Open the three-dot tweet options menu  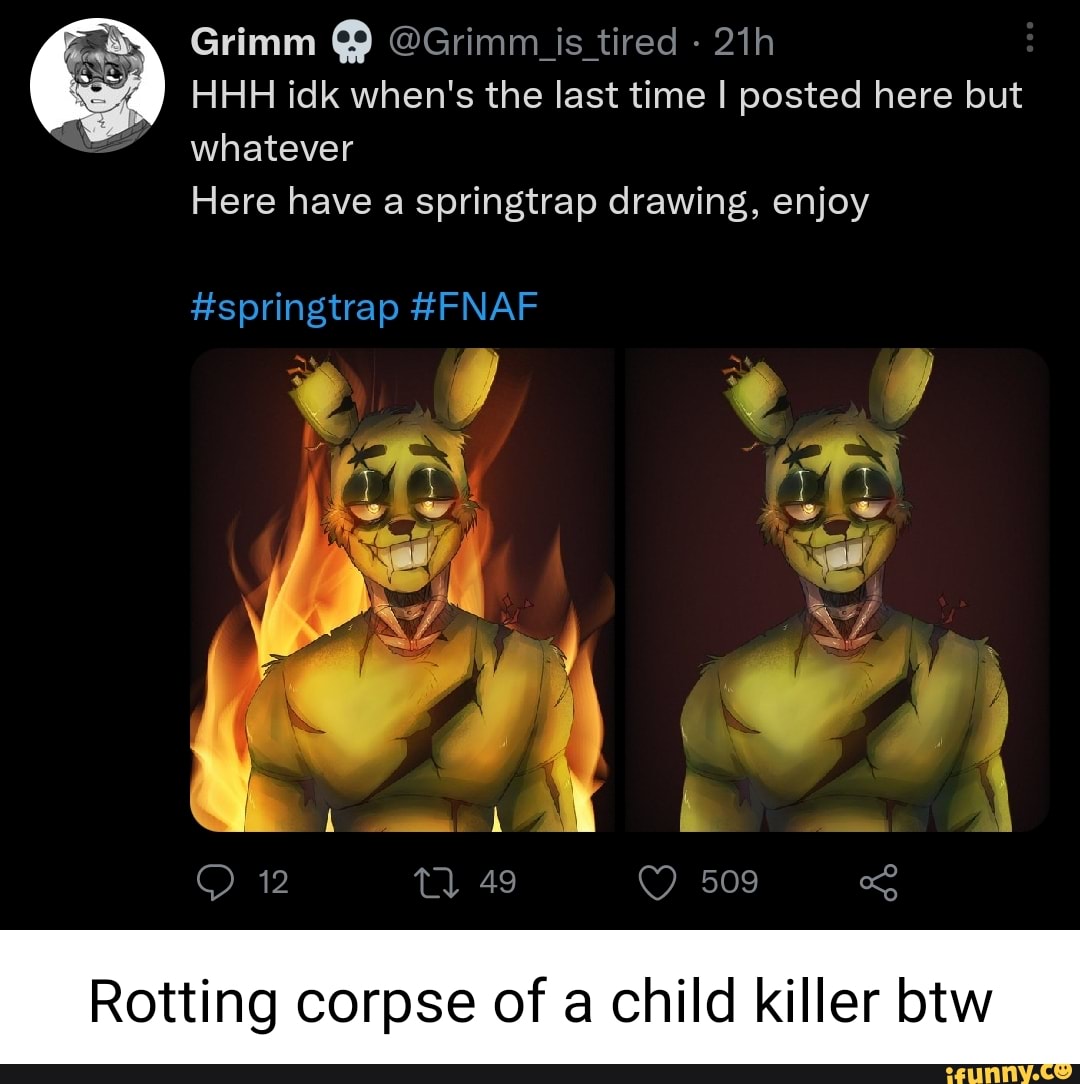pyautogui.click(x=1031, y=38)
